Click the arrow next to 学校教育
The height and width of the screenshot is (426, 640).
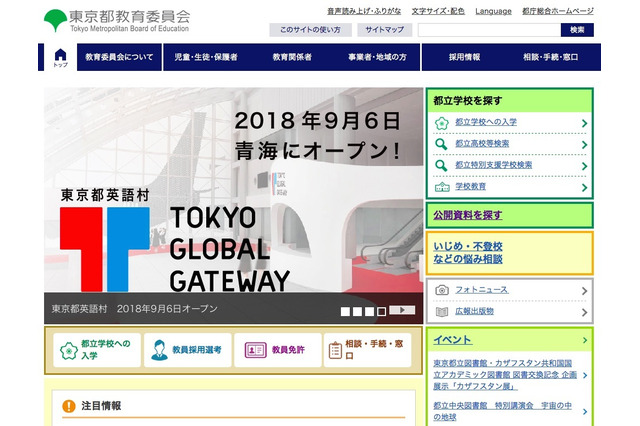click(583, 186)
